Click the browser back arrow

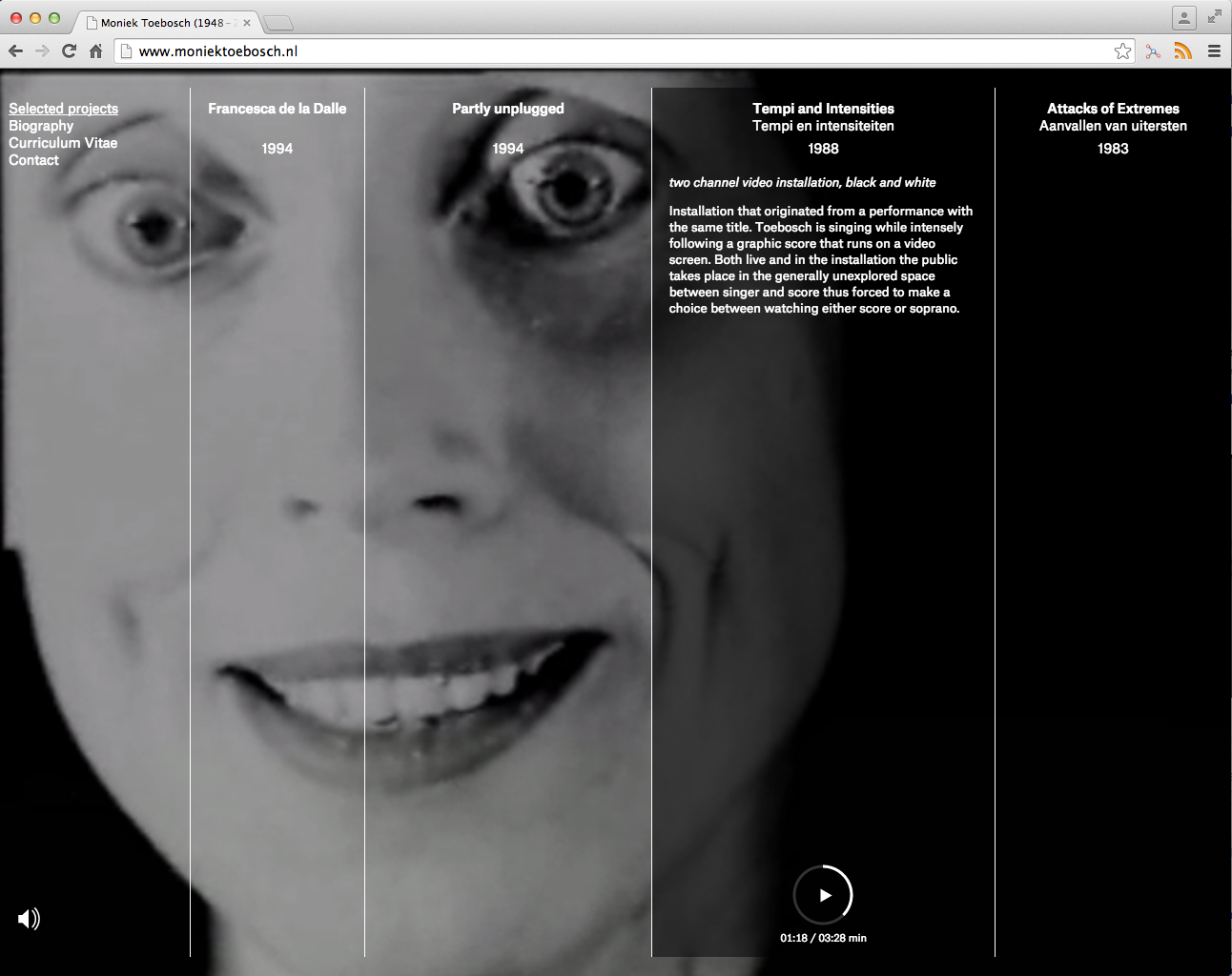[x=15, y=51]
